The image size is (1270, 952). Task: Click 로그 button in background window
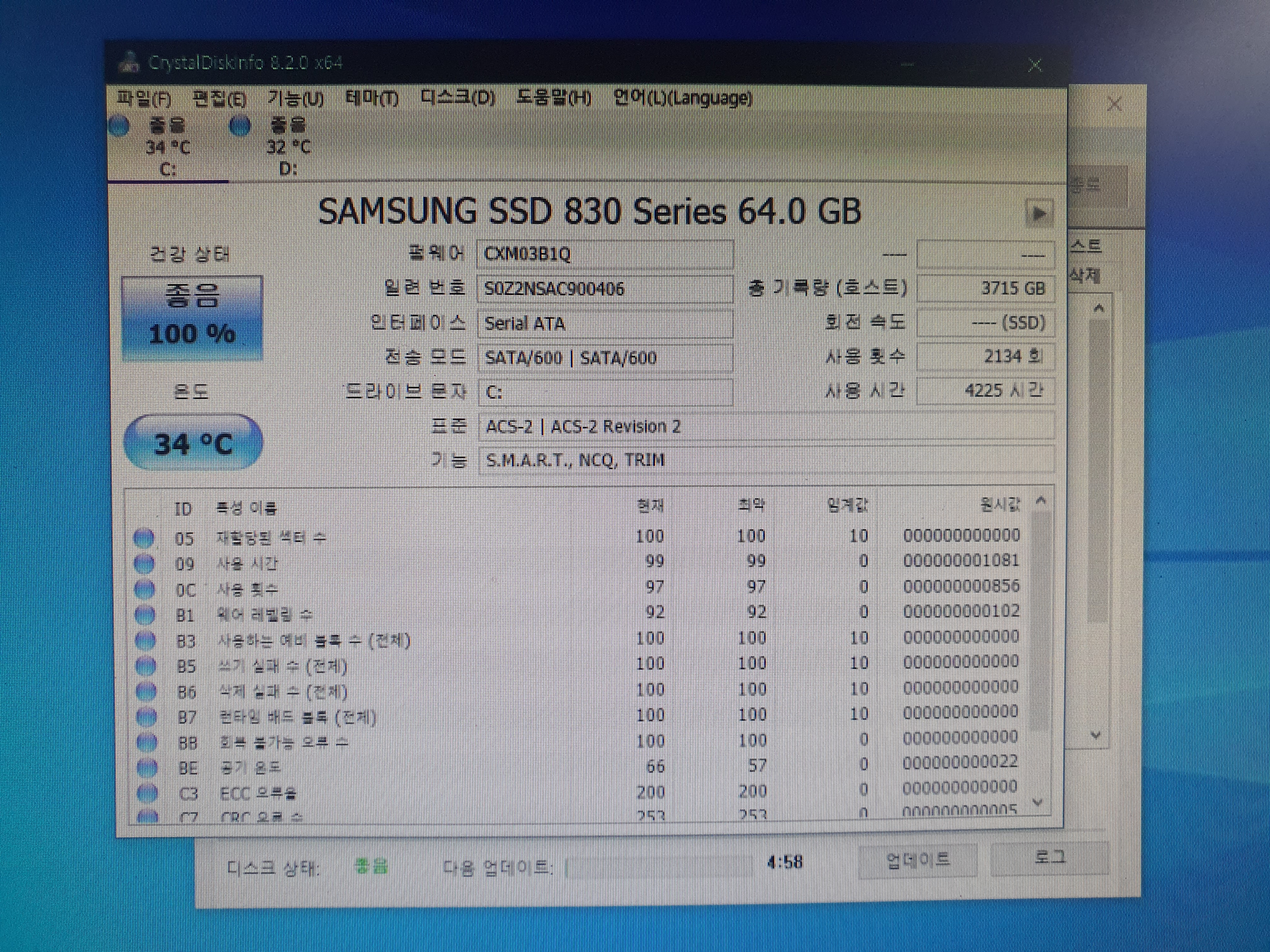[1050, 858]
